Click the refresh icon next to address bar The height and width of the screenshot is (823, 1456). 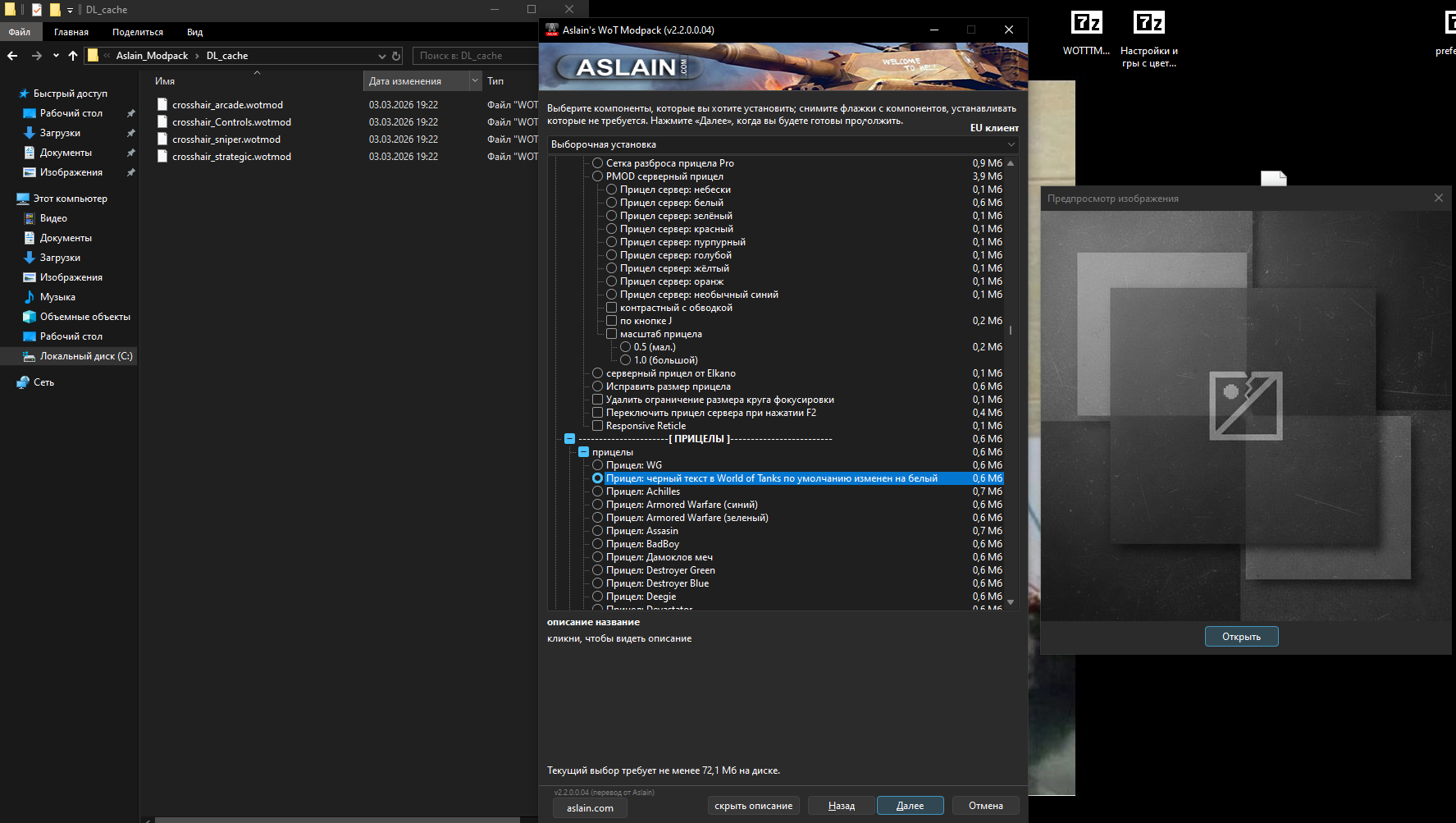coord(396,56)
